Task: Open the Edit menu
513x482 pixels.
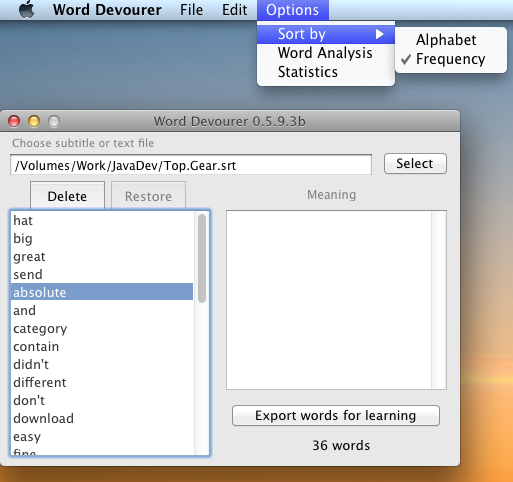Action: [235, 10]
